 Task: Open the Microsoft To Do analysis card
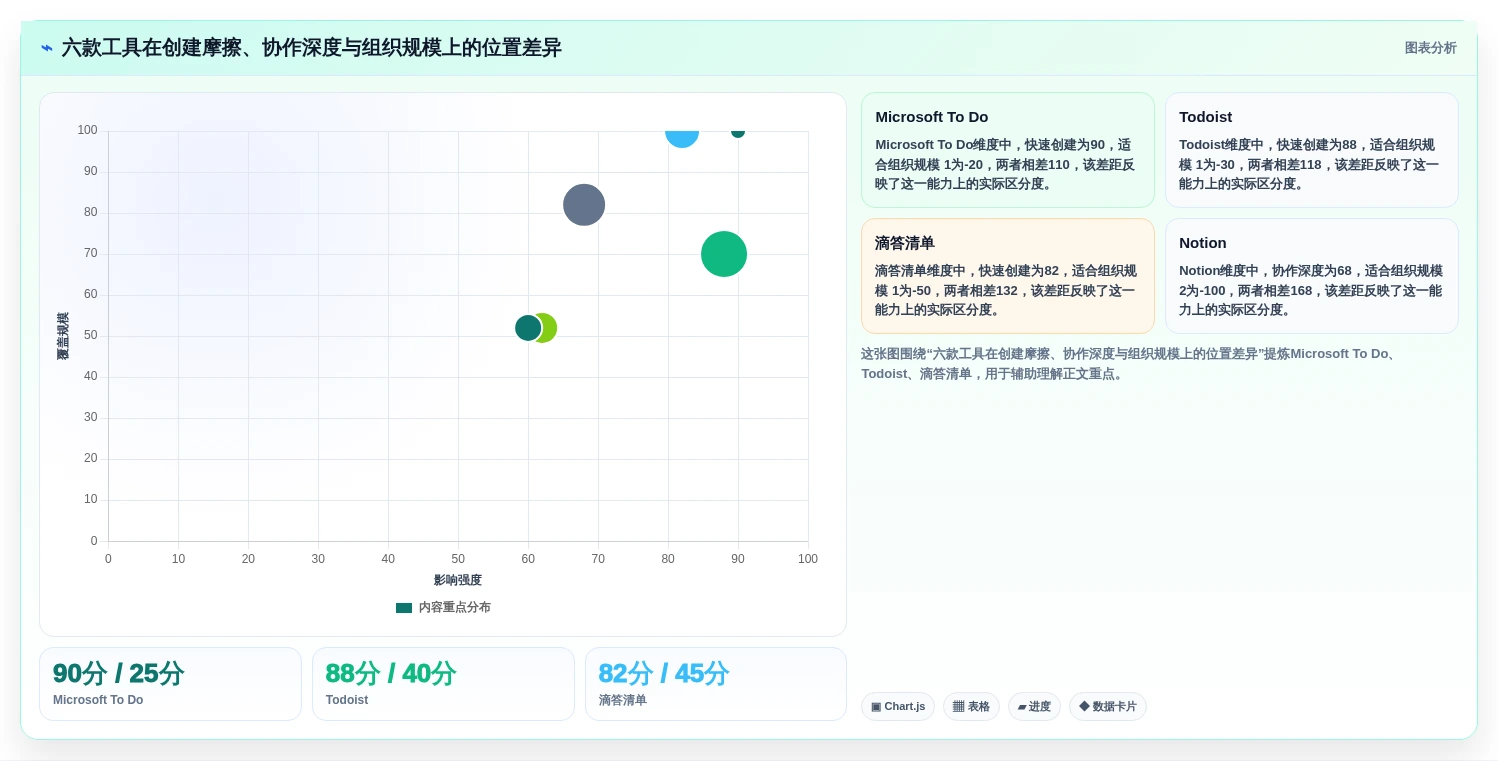tap(1007, 150)
